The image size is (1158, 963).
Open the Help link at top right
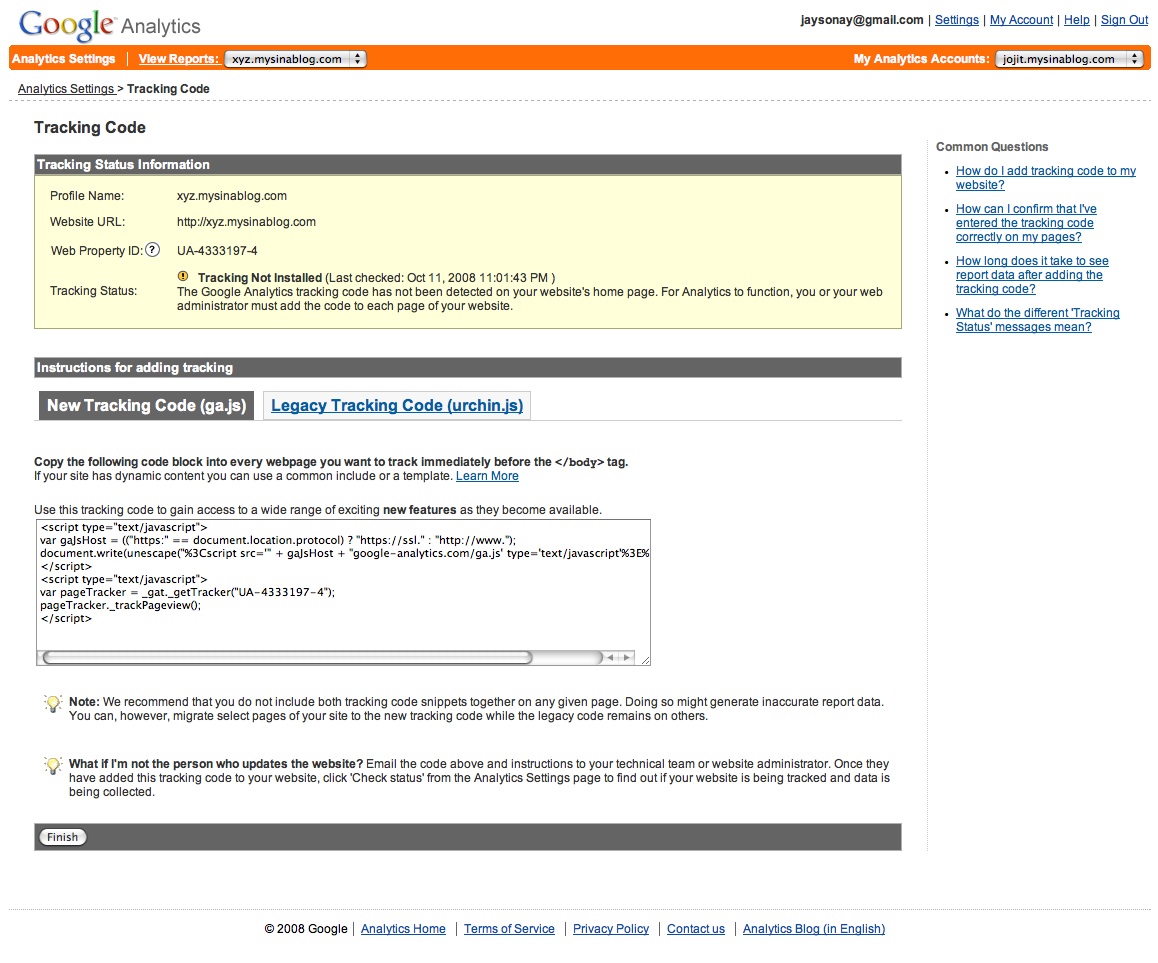(x=1077, y=20)
